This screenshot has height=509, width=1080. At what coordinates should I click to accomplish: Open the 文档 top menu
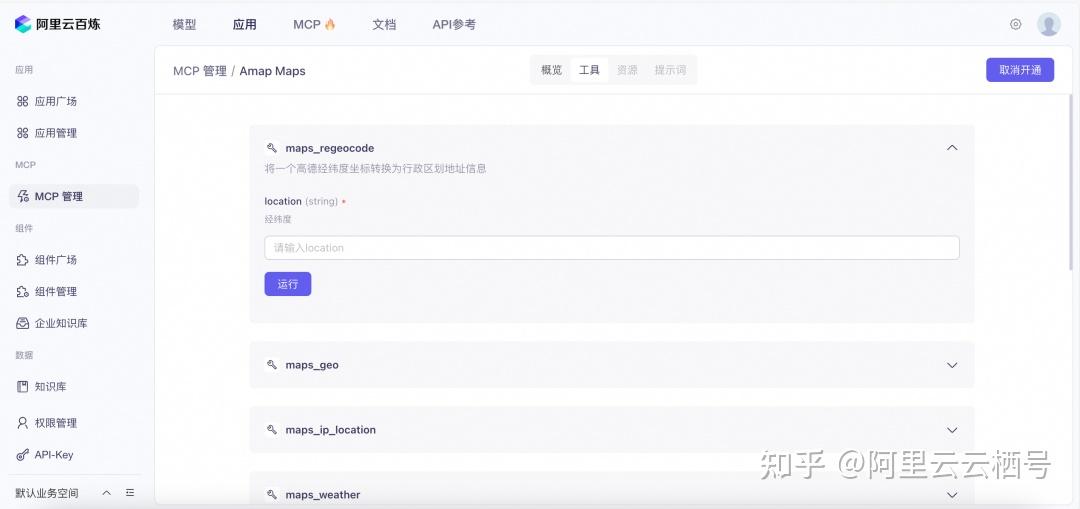click(x=384, y=24)
